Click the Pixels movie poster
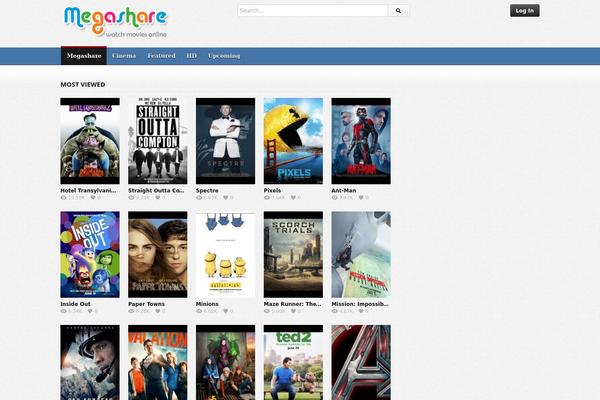The height and width of the screenshot is (400, 600). (293, 141)
